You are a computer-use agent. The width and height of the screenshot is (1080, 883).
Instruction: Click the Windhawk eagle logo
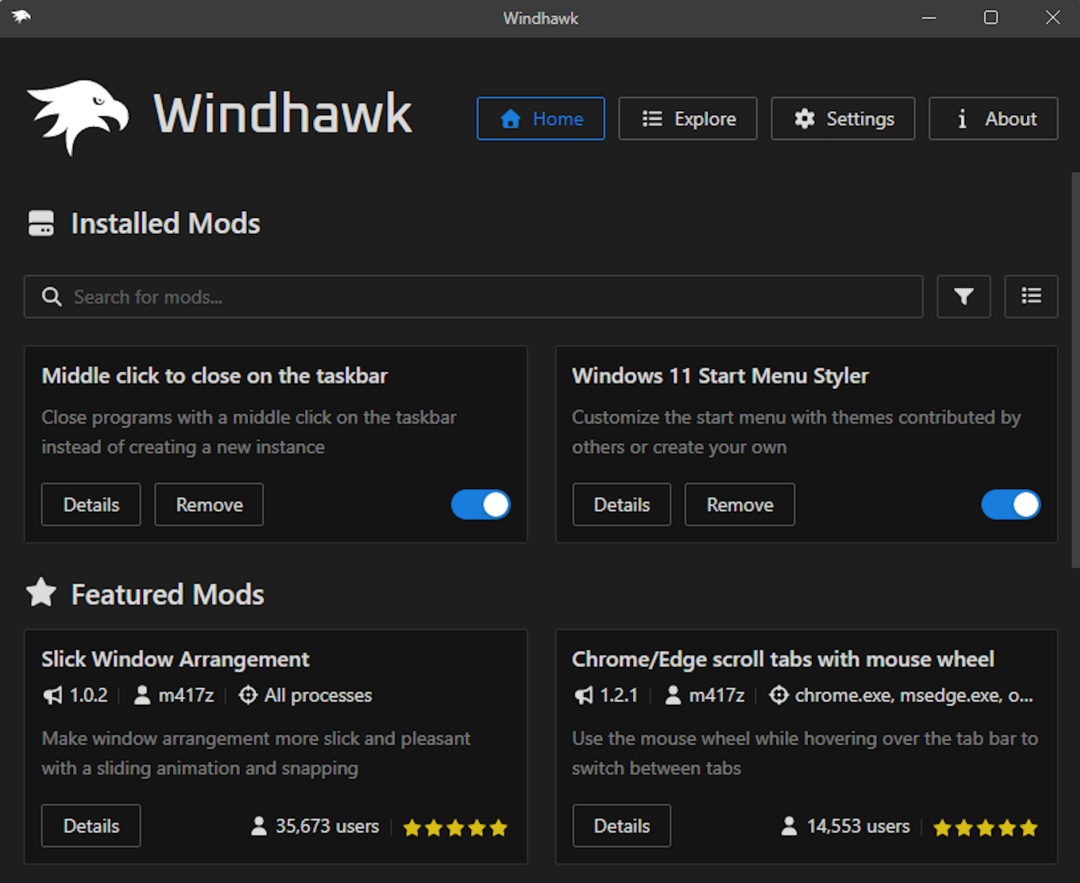pyautogui.click(x=78, y=116)
